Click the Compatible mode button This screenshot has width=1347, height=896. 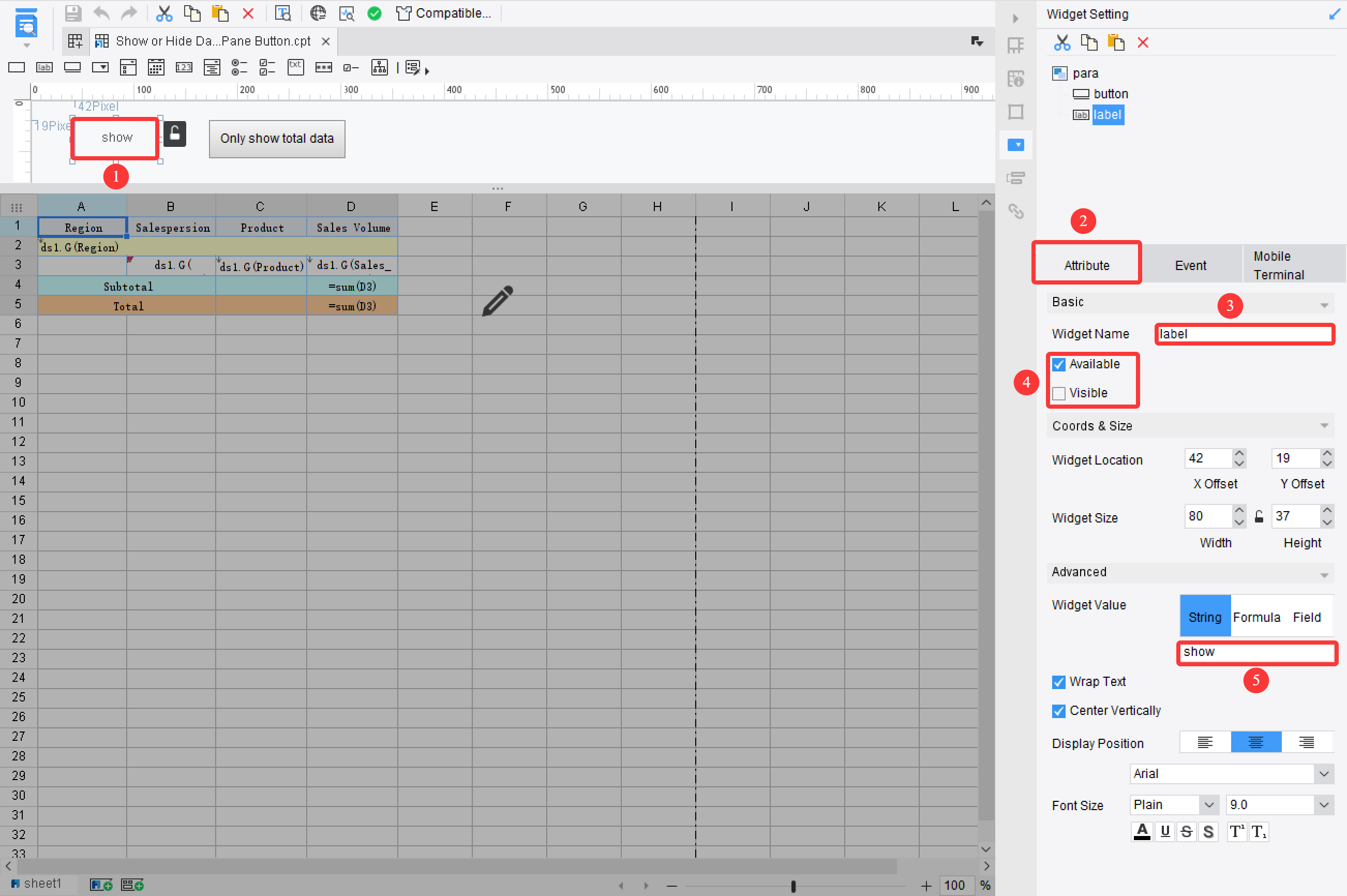(x=444, y=13)
